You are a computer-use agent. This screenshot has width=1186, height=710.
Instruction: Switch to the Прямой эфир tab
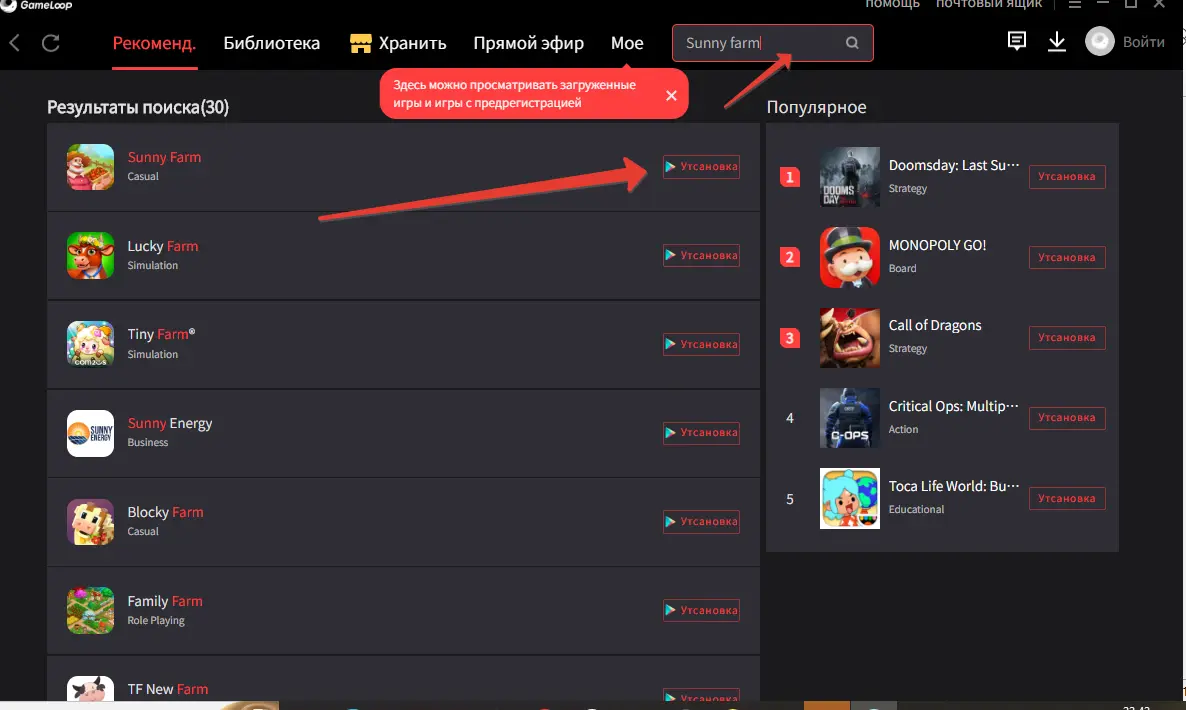click(529, 43)
